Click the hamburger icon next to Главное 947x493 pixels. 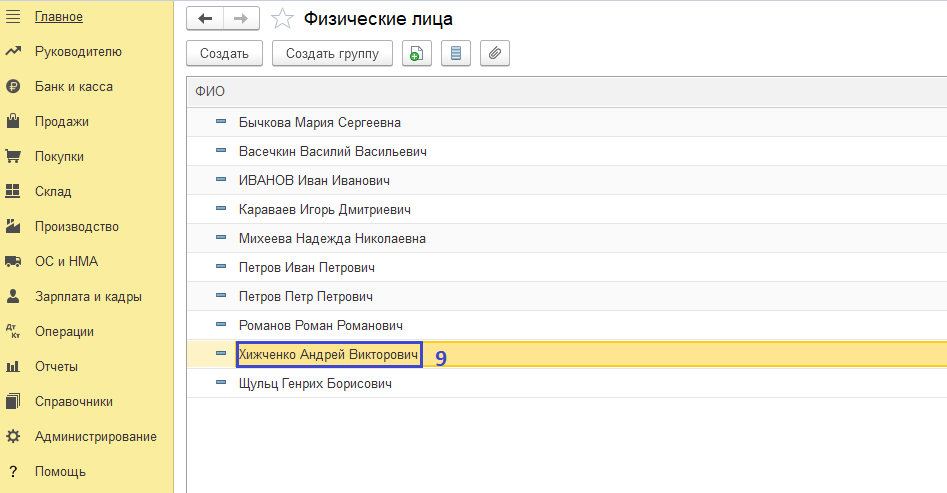[14, 16]
